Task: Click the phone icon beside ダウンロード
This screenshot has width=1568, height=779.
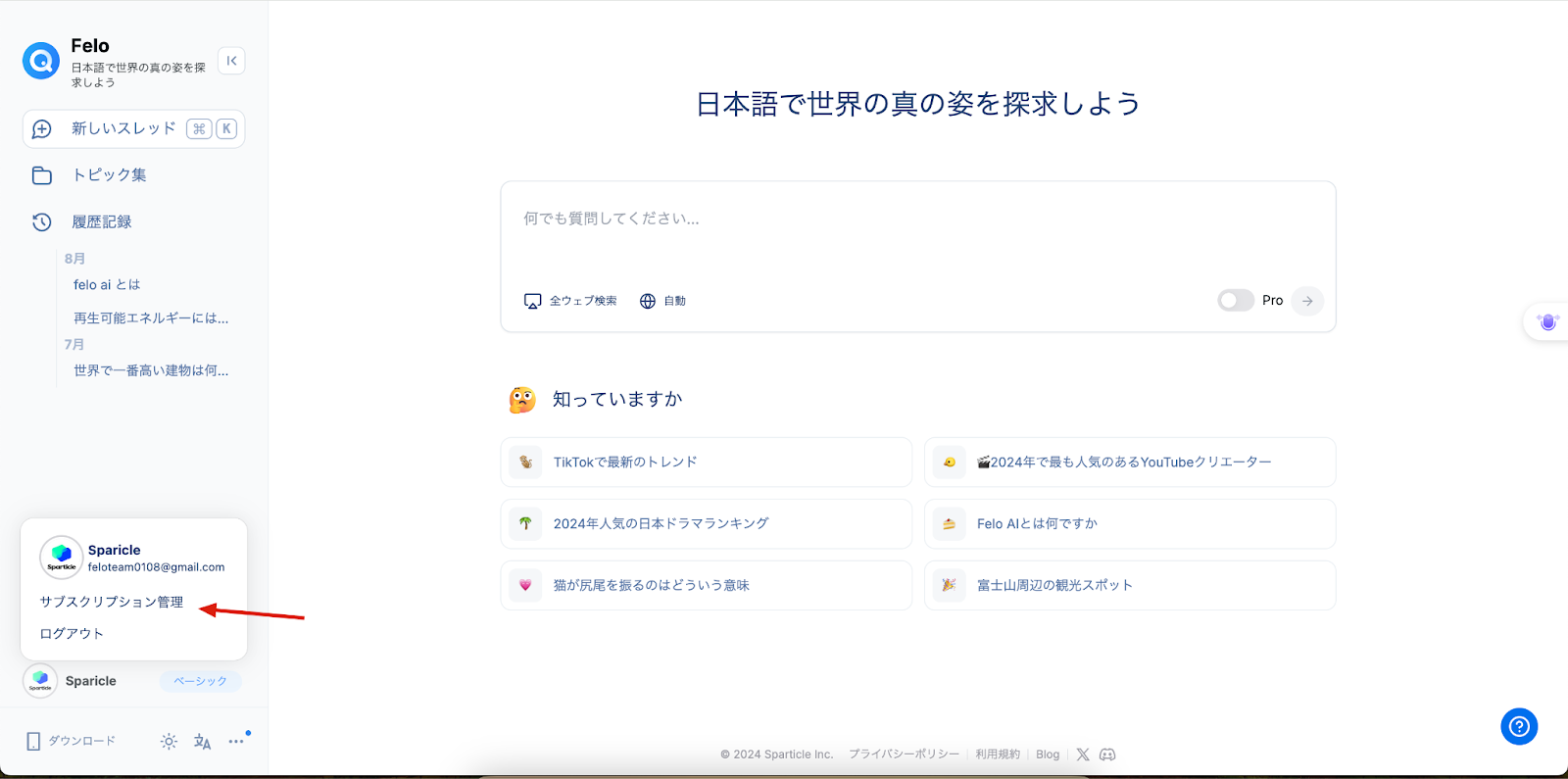Action: (33, 742)
